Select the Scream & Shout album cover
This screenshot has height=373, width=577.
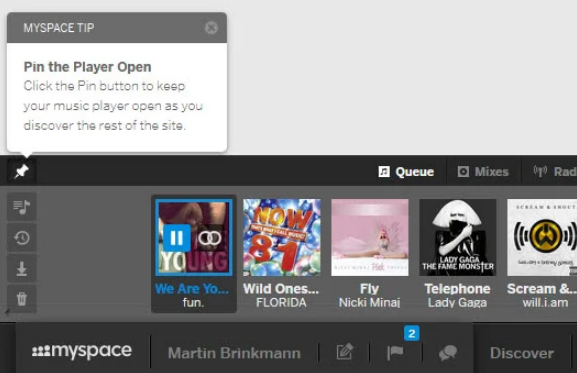coord(542,237)
